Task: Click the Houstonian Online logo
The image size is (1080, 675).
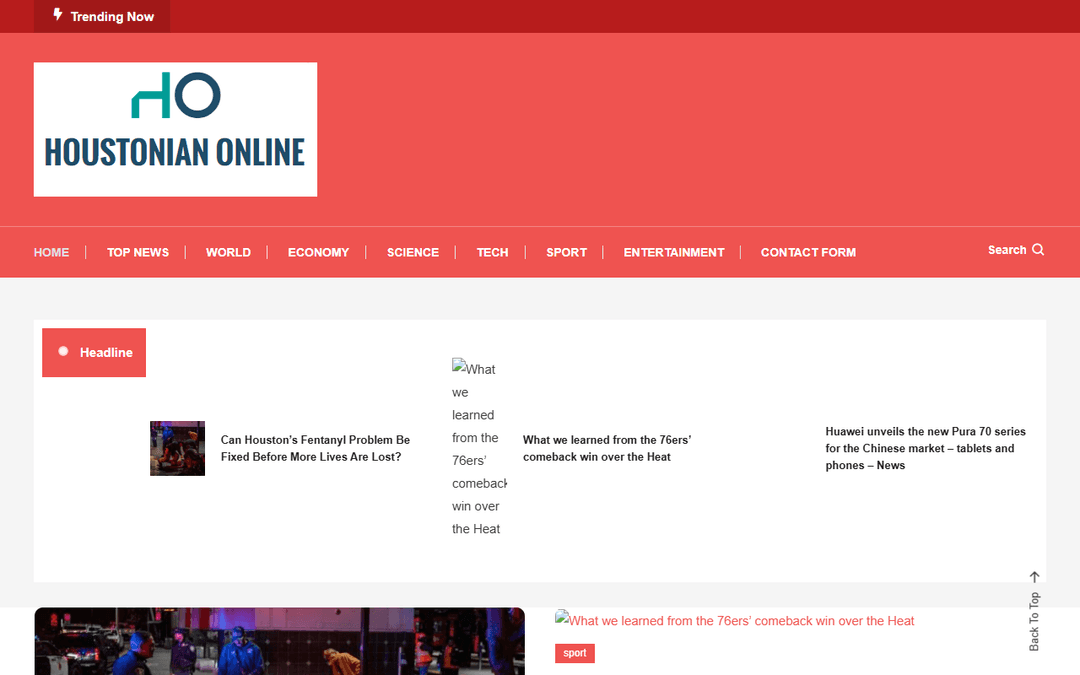Action: [x=176, y=129]
